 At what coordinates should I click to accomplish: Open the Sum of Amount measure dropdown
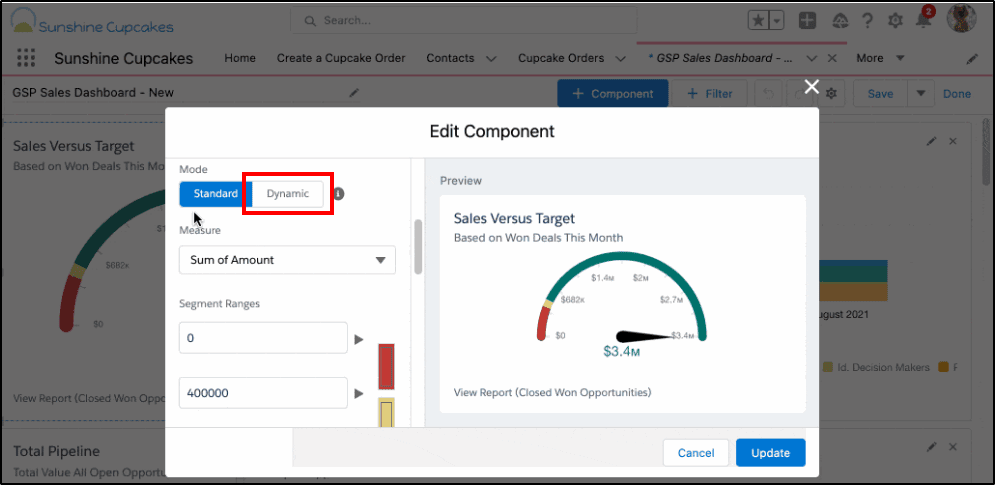pos(287,260)
